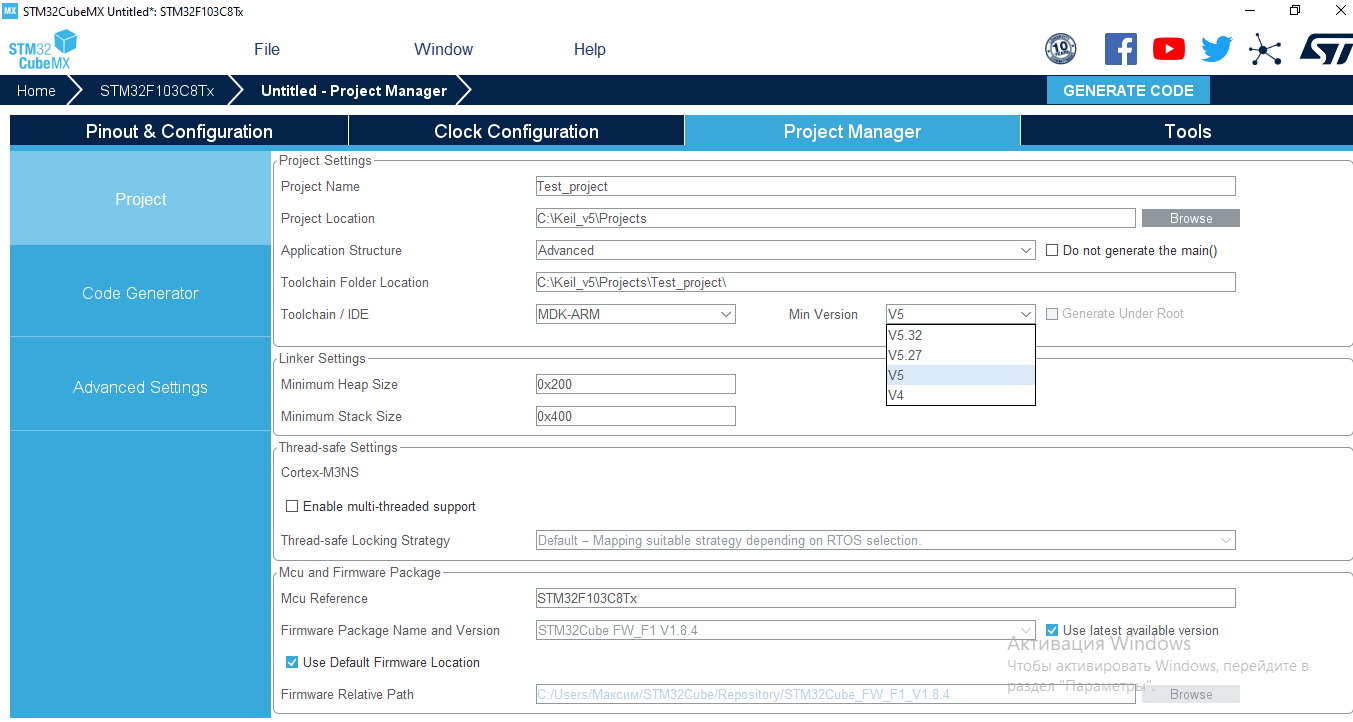This screenshot has width=1353, height=722.
Task: Click the ST community network icon
Action: click(x=1265, y=49)
